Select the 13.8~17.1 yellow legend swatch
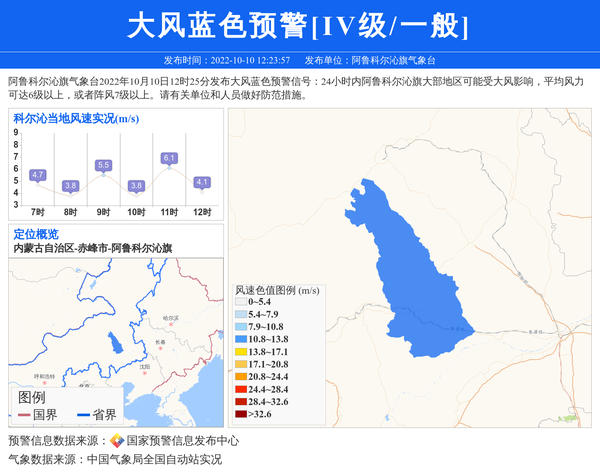600x471 pixels. coord(241,352)
